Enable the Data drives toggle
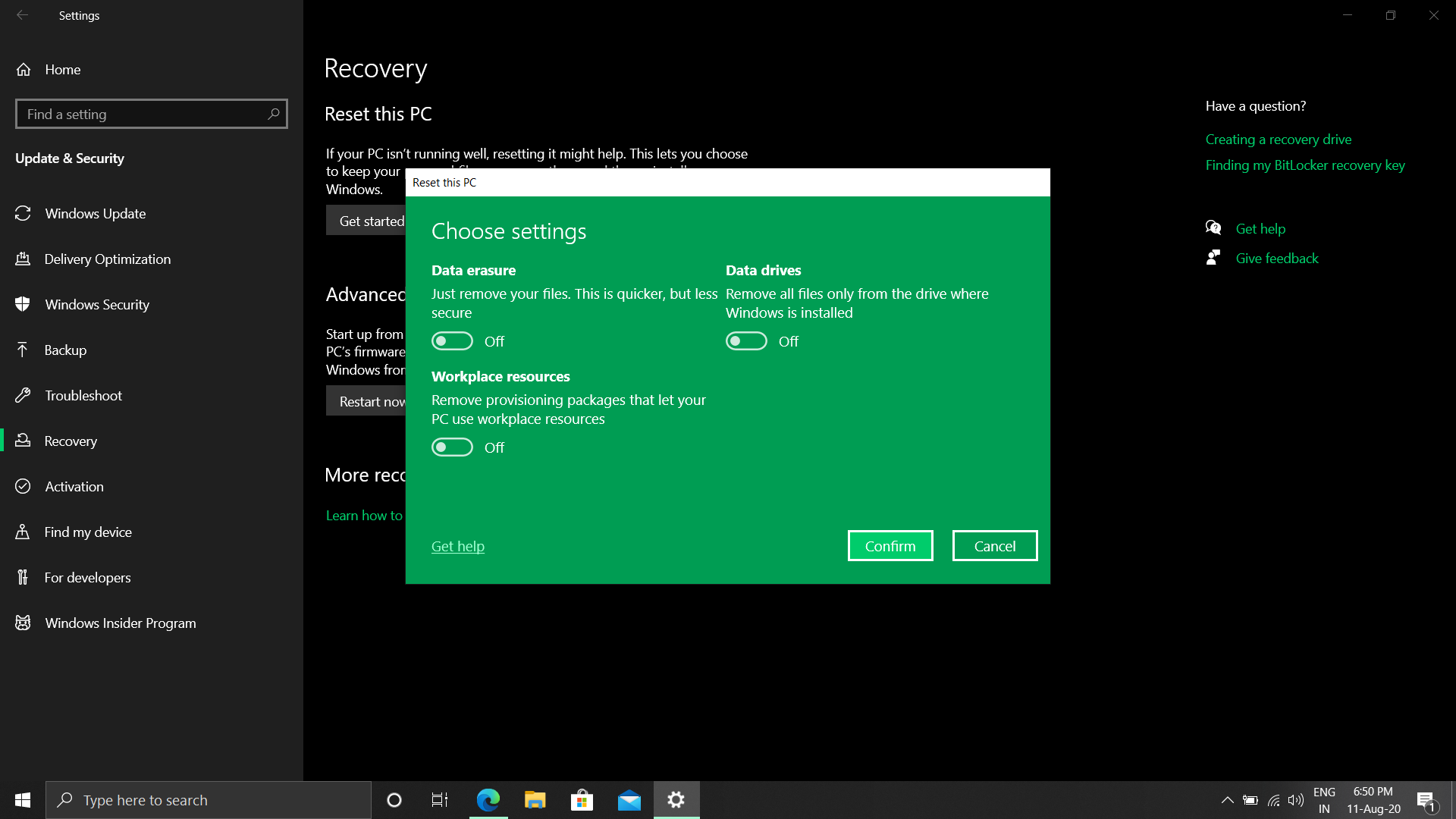 pyautogui.click(x=747, y=341)
